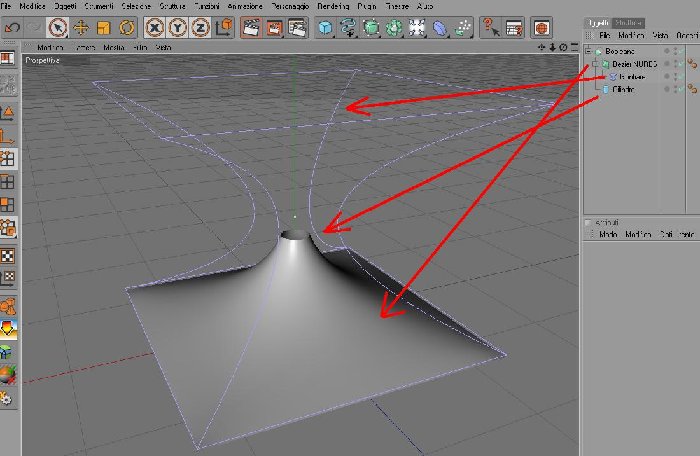Viewport: 700px width, 456px height.
Task: Add a Cube primitive object
Action: [x=325, y=28]
